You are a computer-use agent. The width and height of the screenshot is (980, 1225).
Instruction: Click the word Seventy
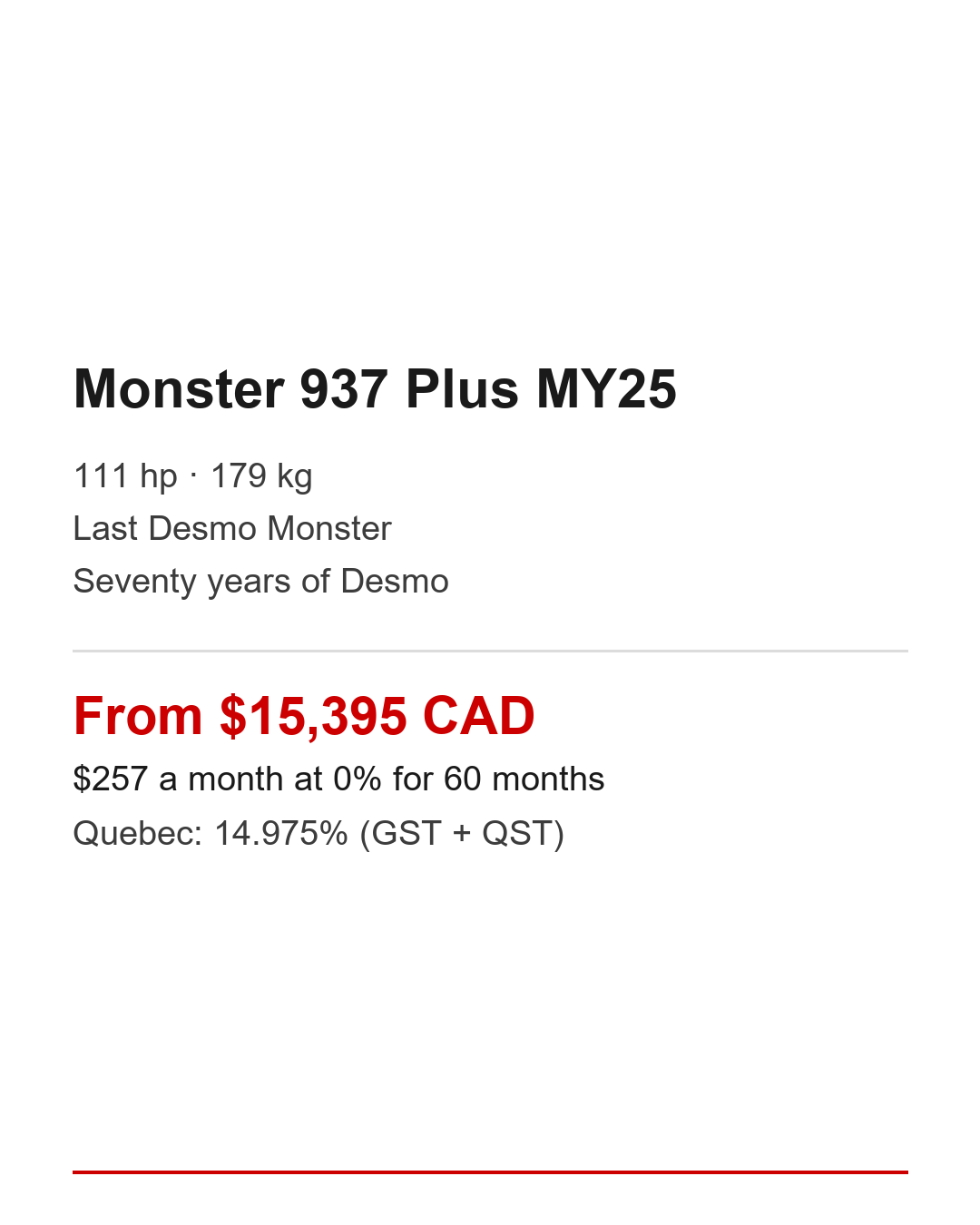click(x=134, y=581)
